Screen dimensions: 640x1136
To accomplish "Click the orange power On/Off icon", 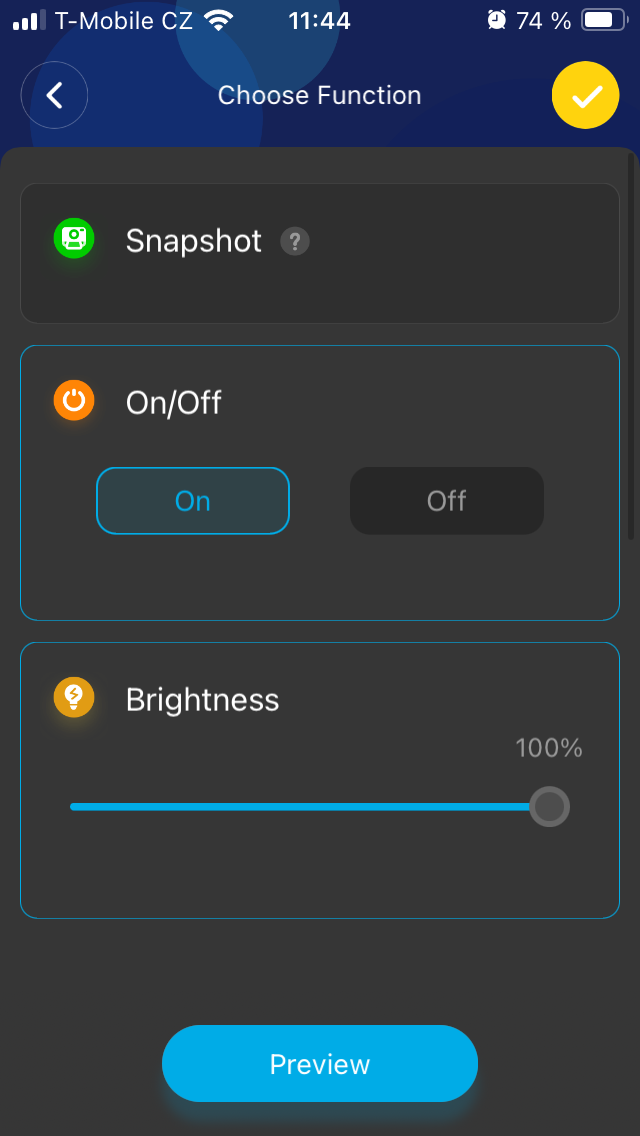I will tap(73, 400).
